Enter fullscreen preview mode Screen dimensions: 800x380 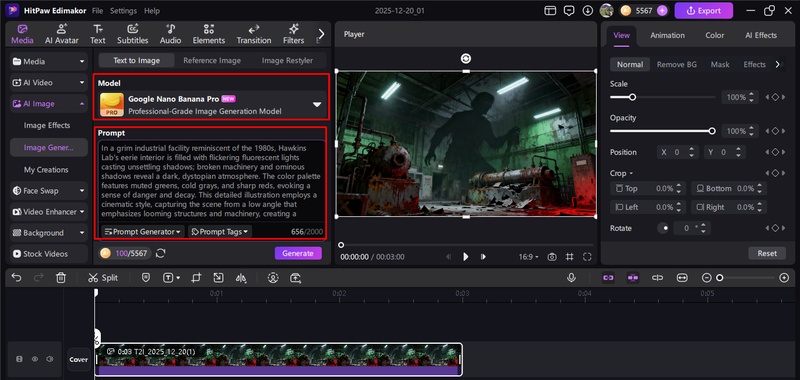(x=587, y=257)
